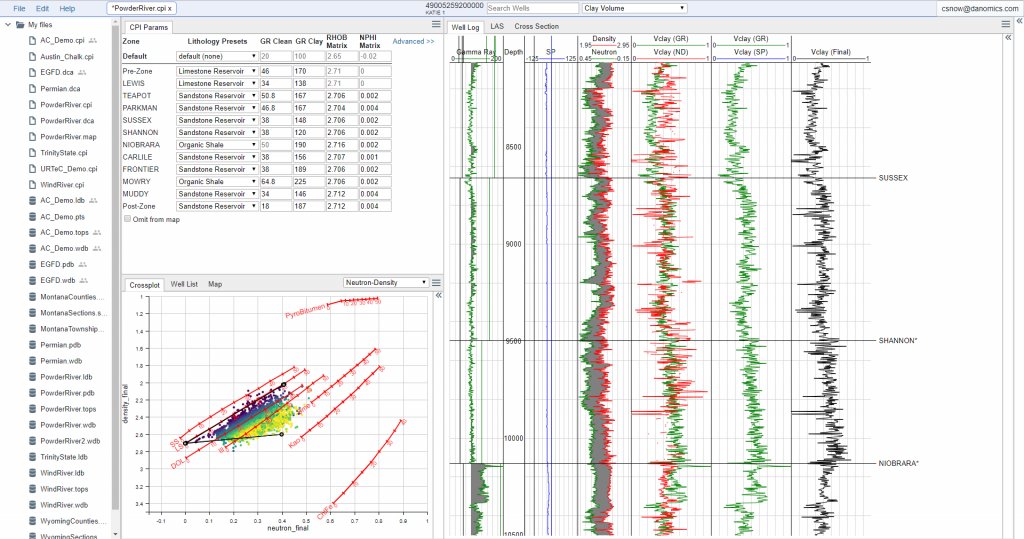This screenshot has width=1024, height=539.
Task: Click the SHANNON* formation top marker label
Action: (x=897, y=340)
